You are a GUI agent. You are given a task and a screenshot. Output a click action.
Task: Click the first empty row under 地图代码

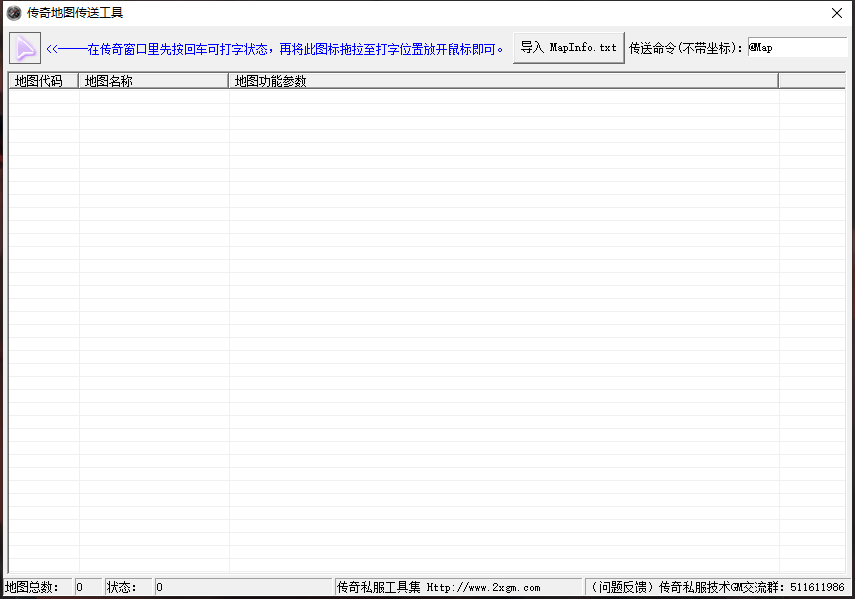pyautogui.click(x=43, y=96)
